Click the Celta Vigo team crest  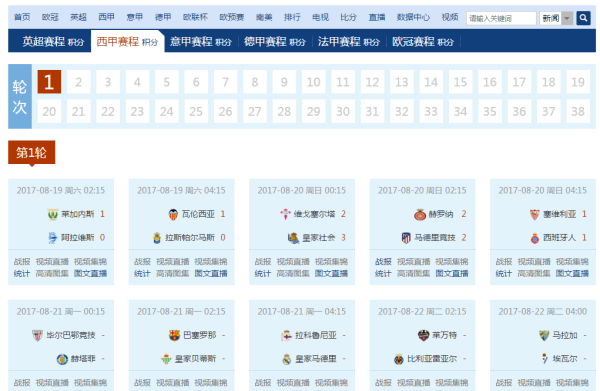[285, 214]
